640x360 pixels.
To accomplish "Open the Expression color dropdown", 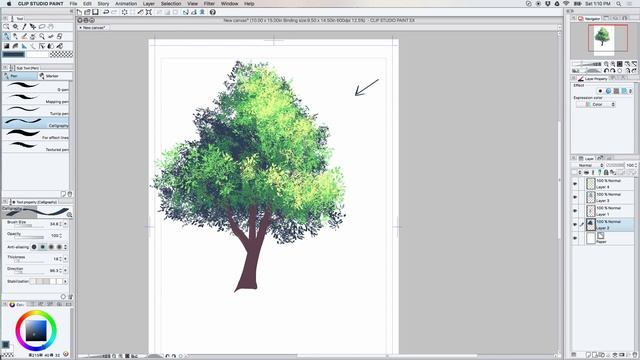I will 596,104.
